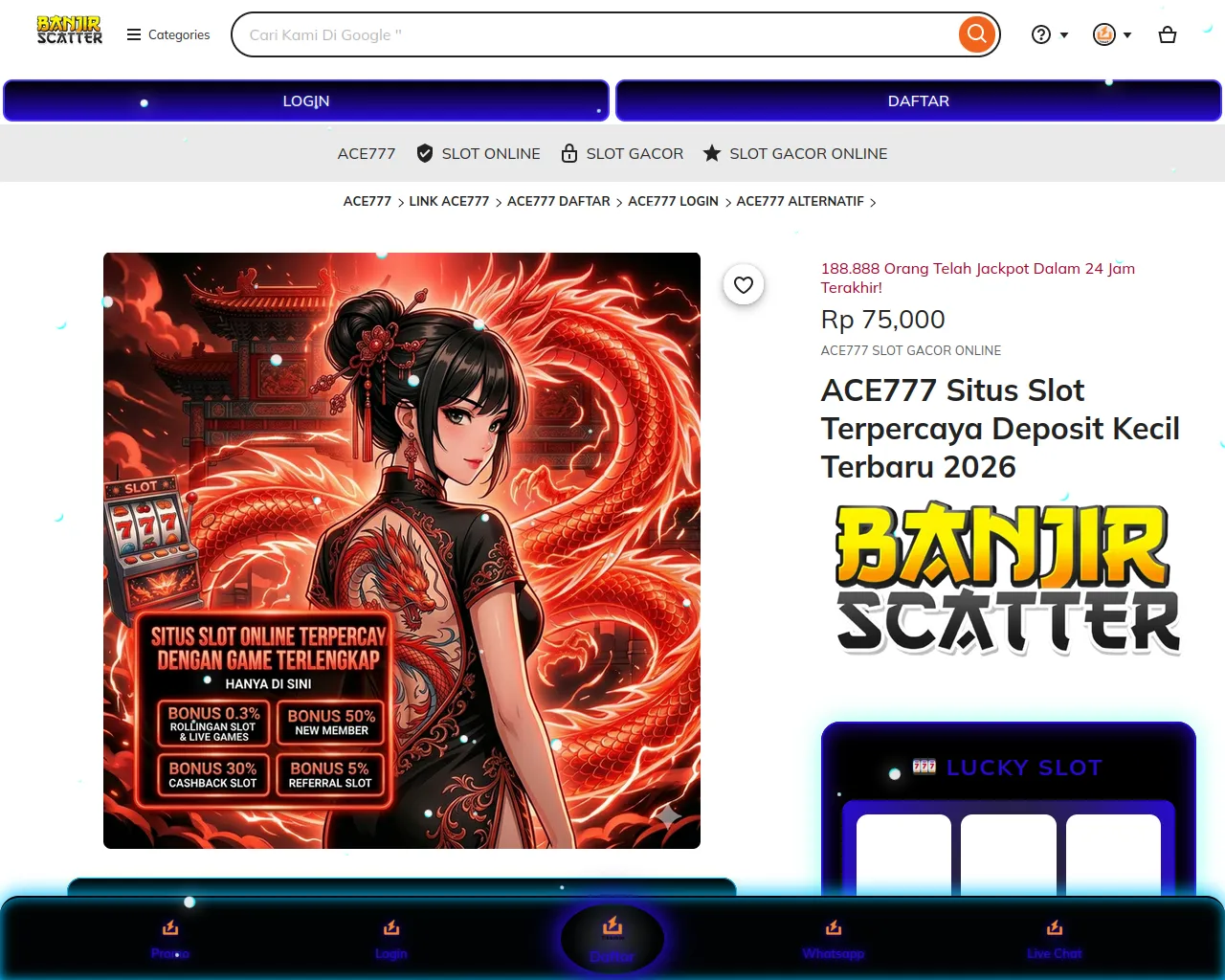Toggle the heart favorite button
The height and width of the screenshot is (980, 1225).
[x=744, y=284]
